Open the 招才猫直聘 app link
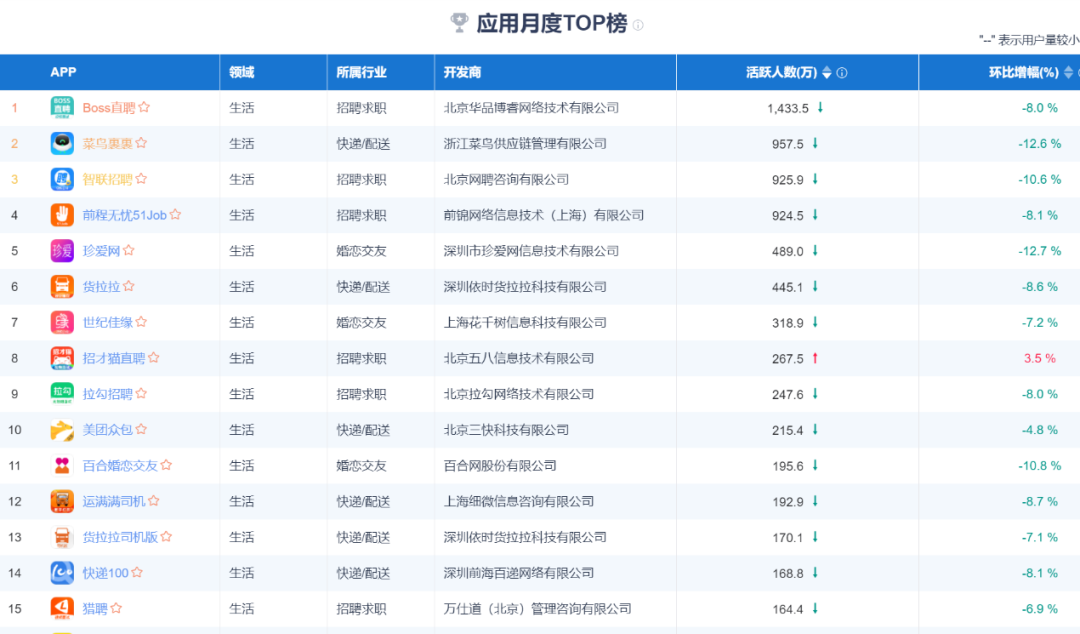The width and height of the screenshot is (1080, 634). click(114, 358)
